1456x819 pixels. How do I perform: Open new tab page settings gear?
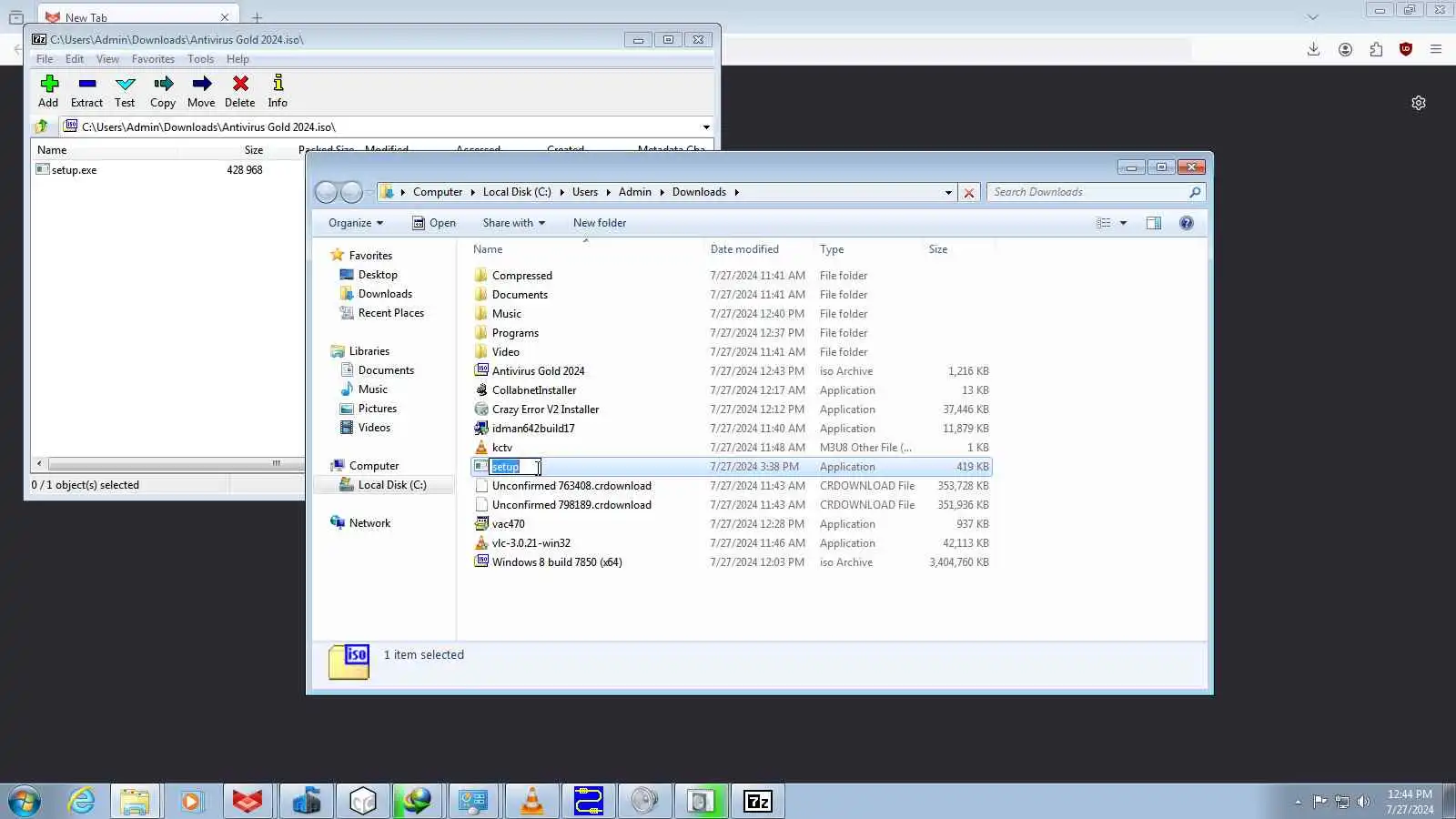[1419, 103]
